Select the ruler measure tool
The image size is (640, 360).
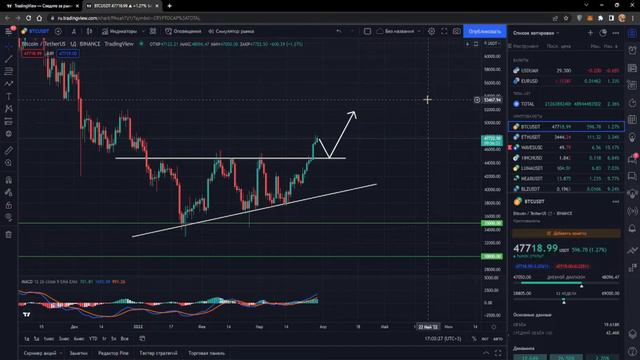(x=9, y=150)
